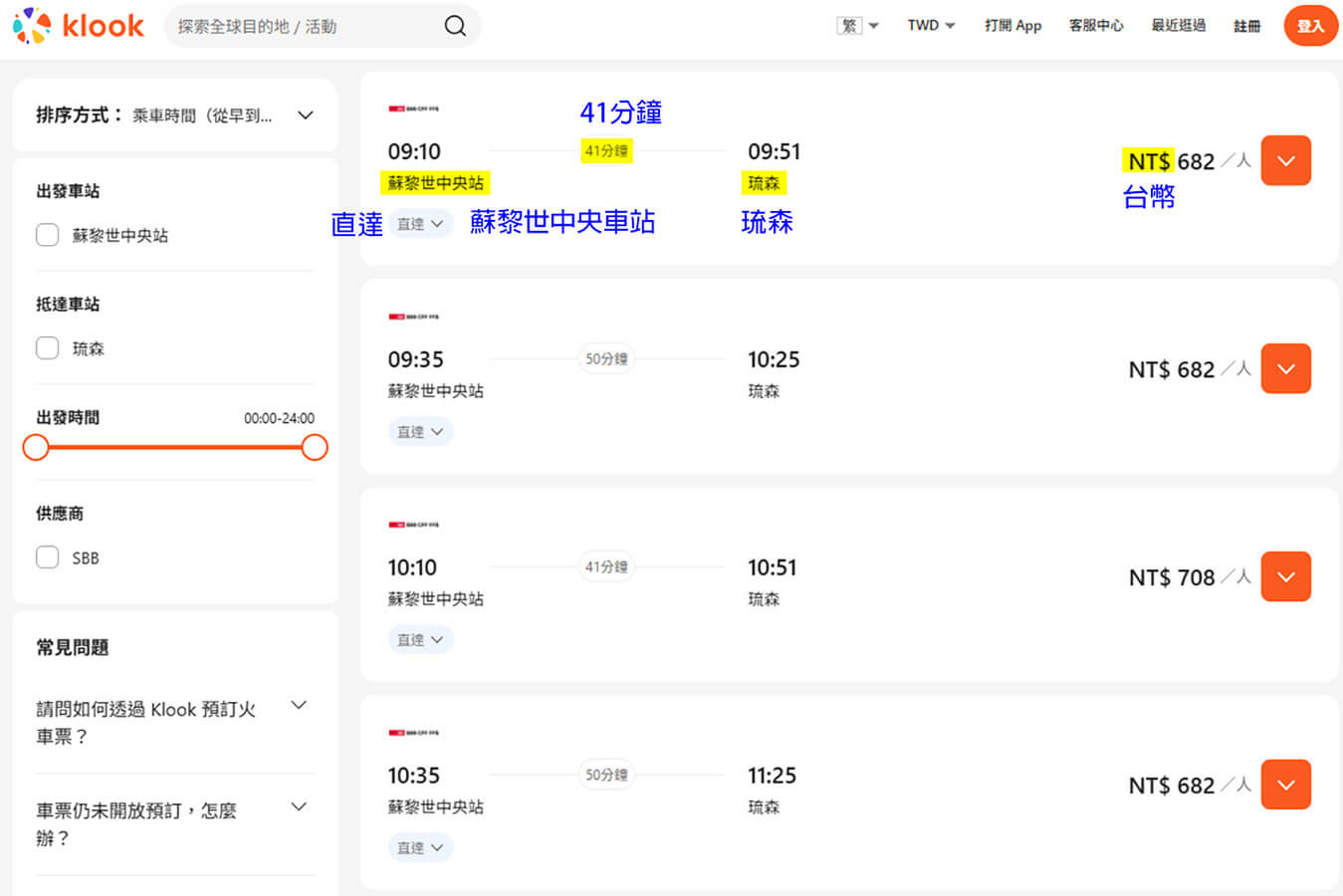This screenshot has height=896, width=1343.
Task: Open the 打開 App menu item
Action: [x=1012, y=26]
